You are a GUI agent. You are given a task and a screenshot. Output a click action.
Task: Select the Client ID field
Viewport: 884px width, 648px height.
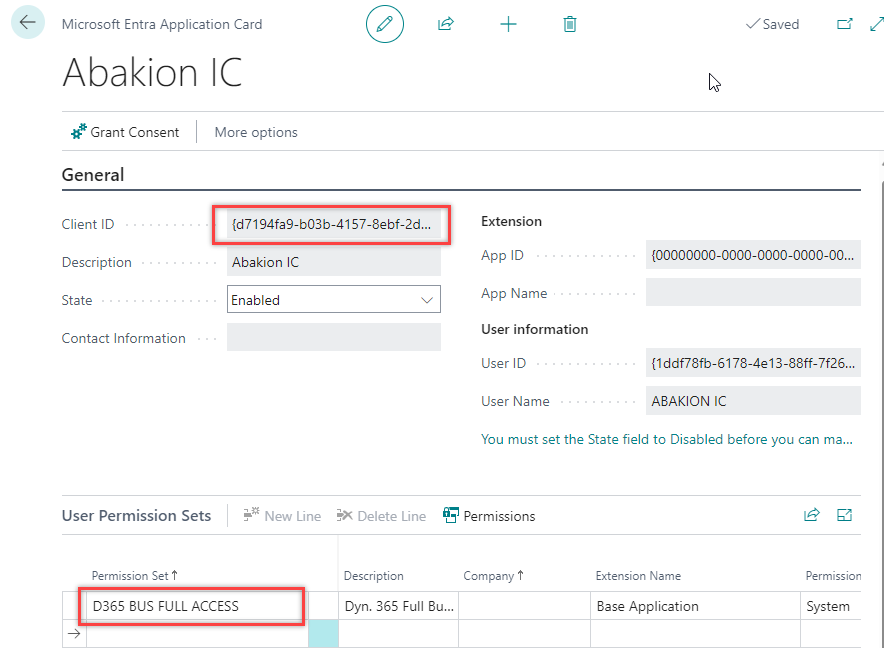pyautogui.click(x=334, y=224)
